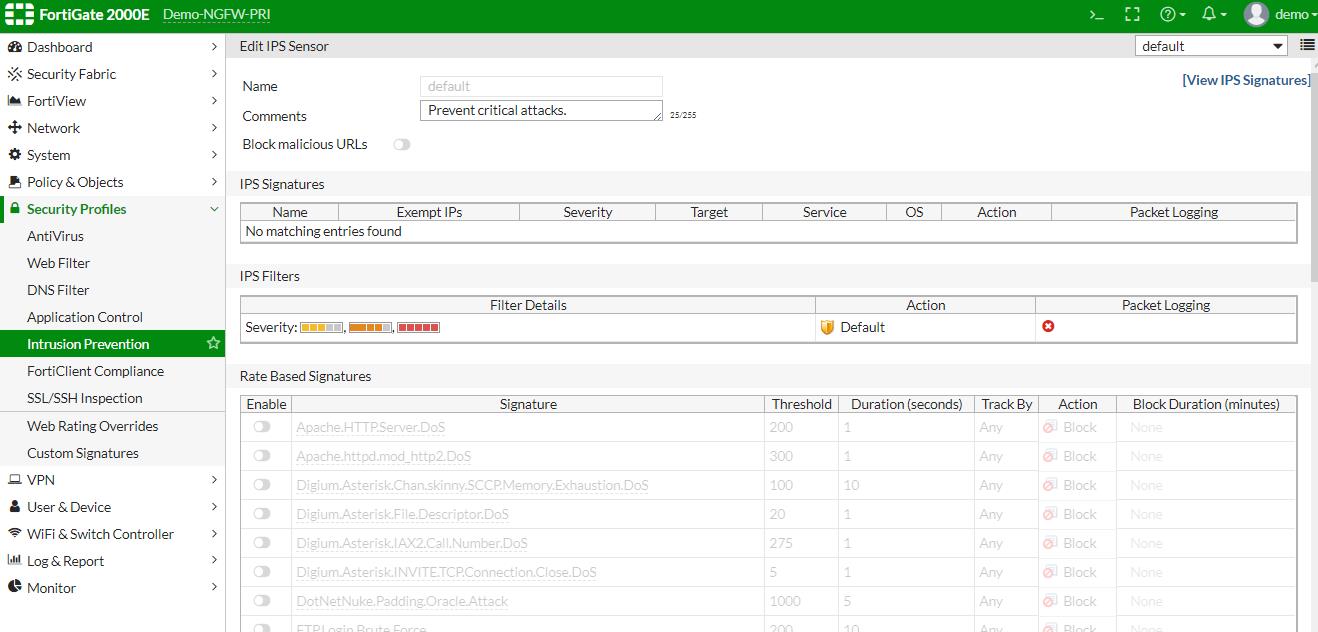Open the notifications bell menu
The height and width of the screenshot is (632, 1318).
pyautogui.click(x=1214, y=15)
